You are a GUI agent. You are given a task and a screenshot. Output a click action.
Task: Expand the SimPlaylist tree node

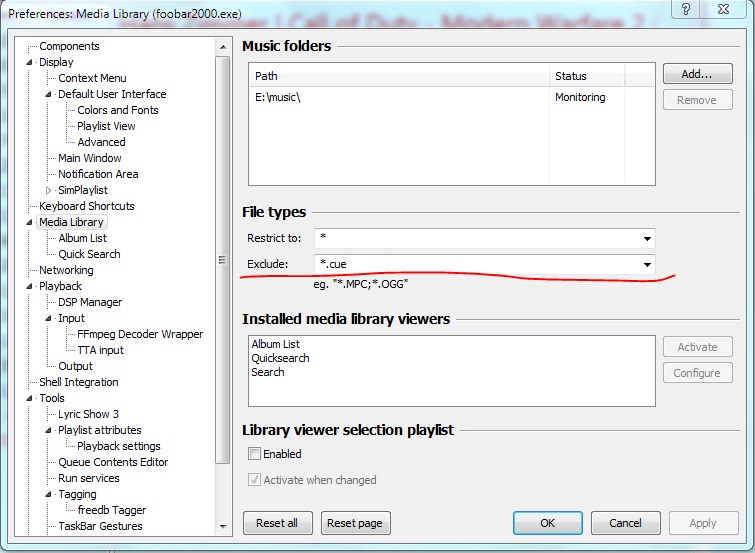point(49,190)
